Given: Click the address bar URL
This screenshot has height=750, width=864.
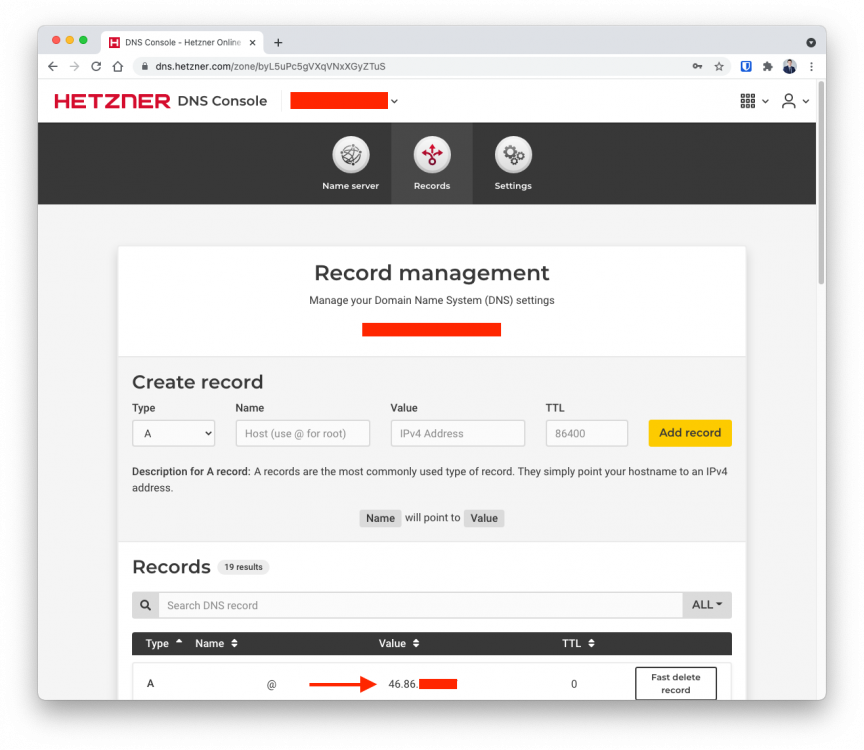Looking at the screenshot, I should 270,66.
